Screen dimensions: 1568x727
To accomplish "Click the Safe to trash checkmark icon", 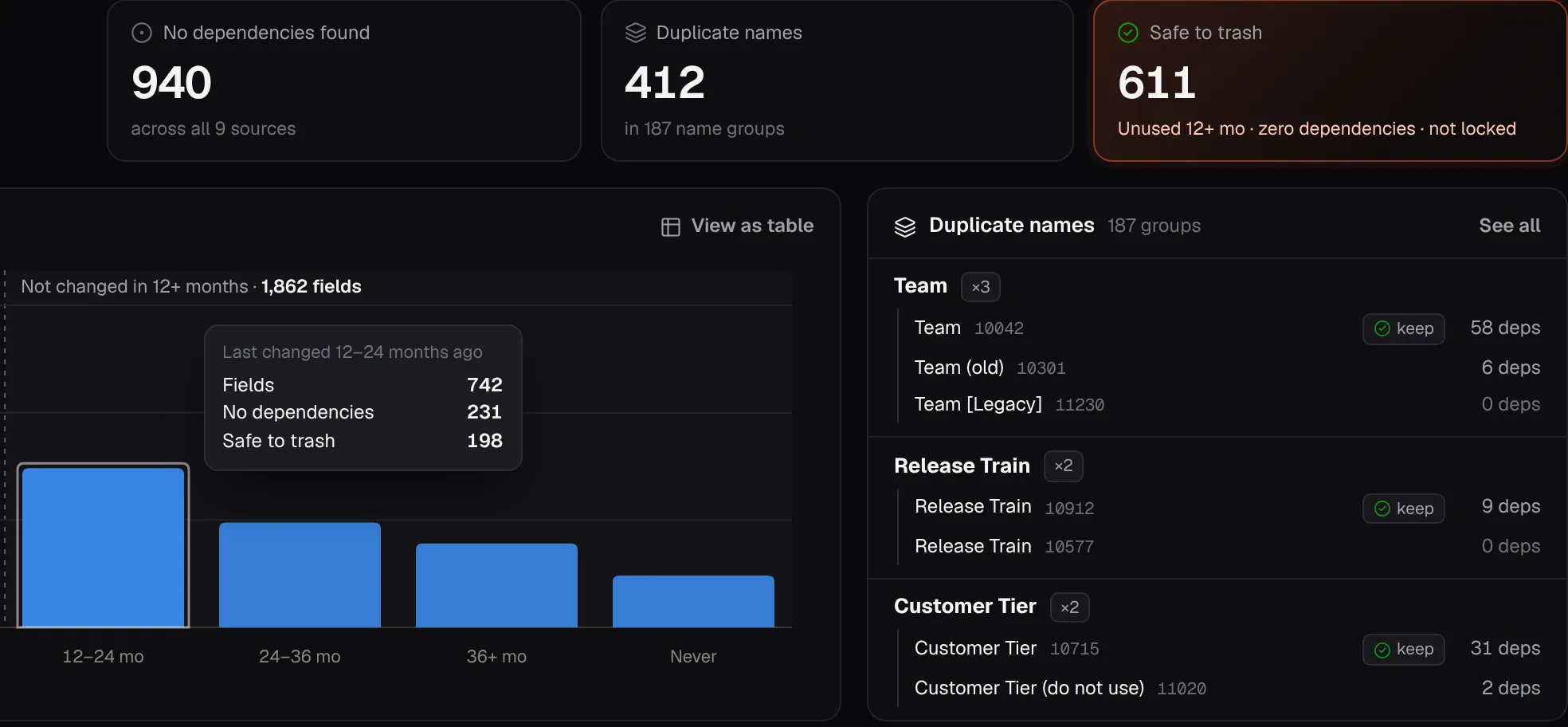I will click(x=1128, y=33).
